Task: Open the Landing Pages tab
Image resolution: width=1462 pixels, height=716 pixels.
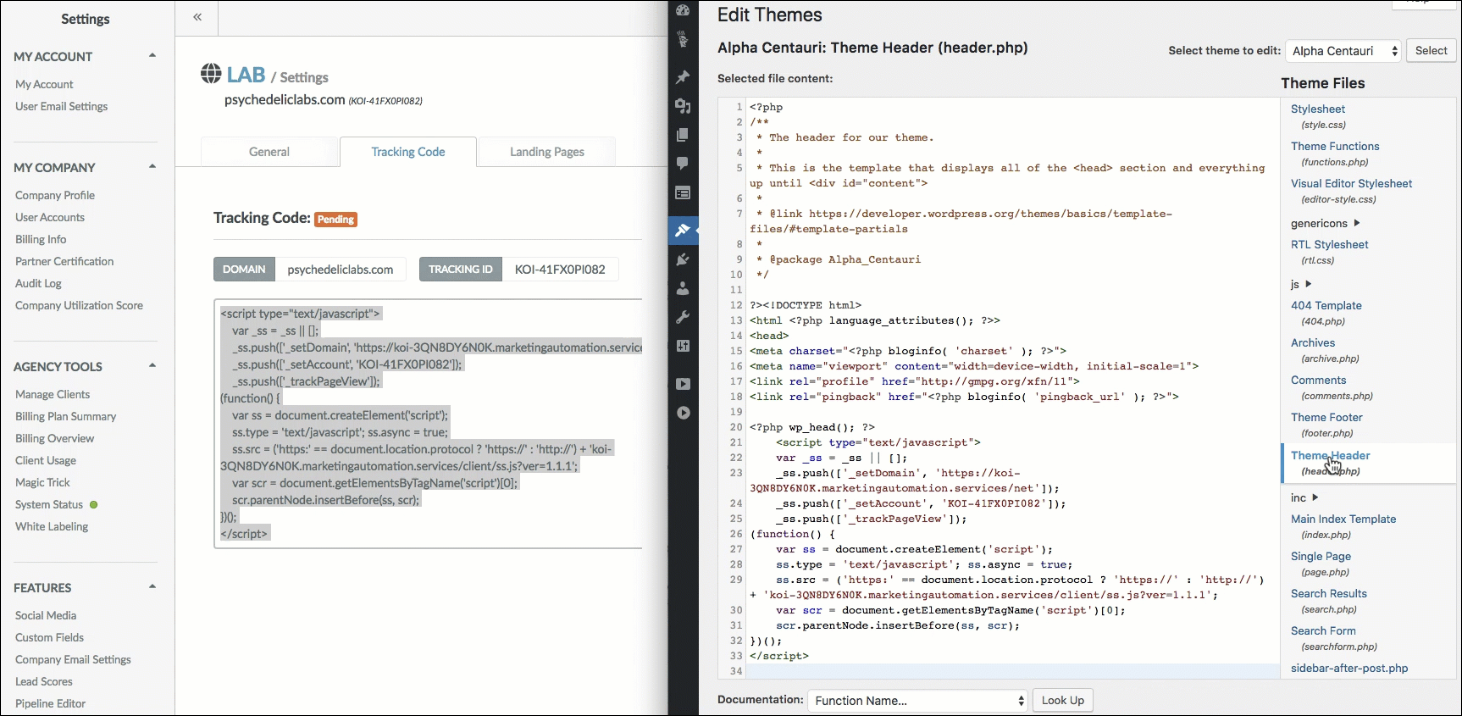Action: point(547,152)
